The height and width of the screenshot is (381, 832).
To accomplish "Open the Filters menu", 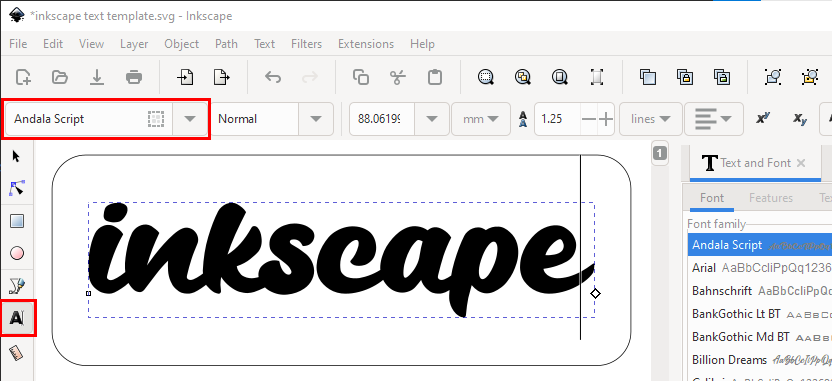I will point(306,44).
